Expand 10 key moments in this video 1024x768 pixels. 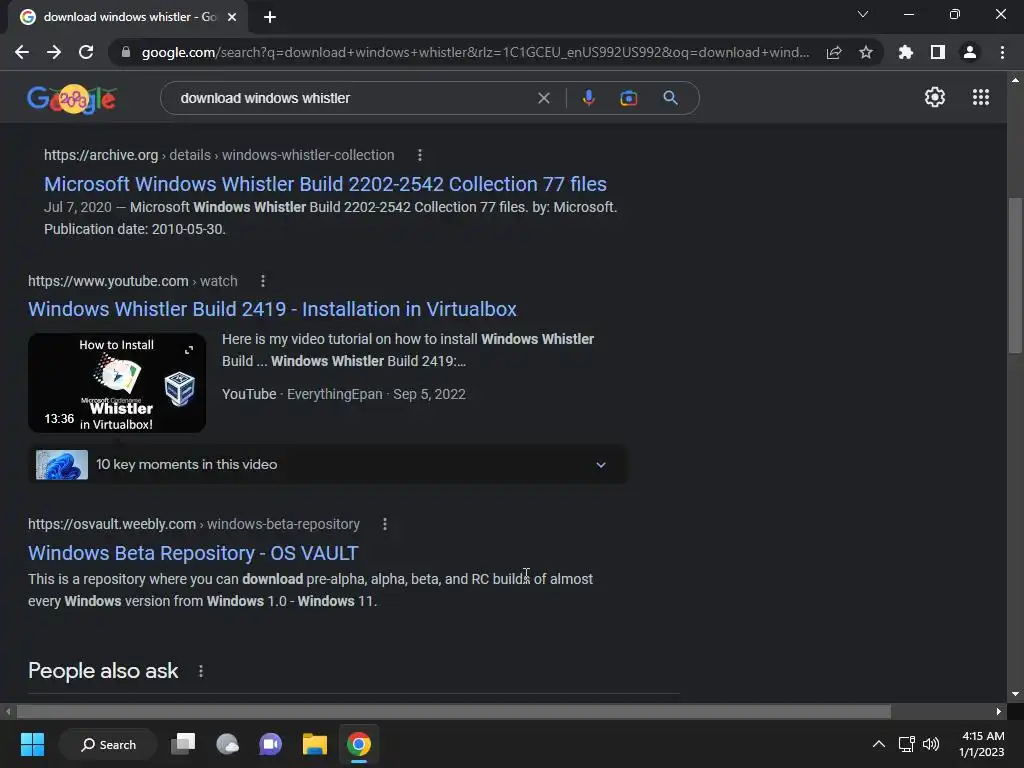327,464
